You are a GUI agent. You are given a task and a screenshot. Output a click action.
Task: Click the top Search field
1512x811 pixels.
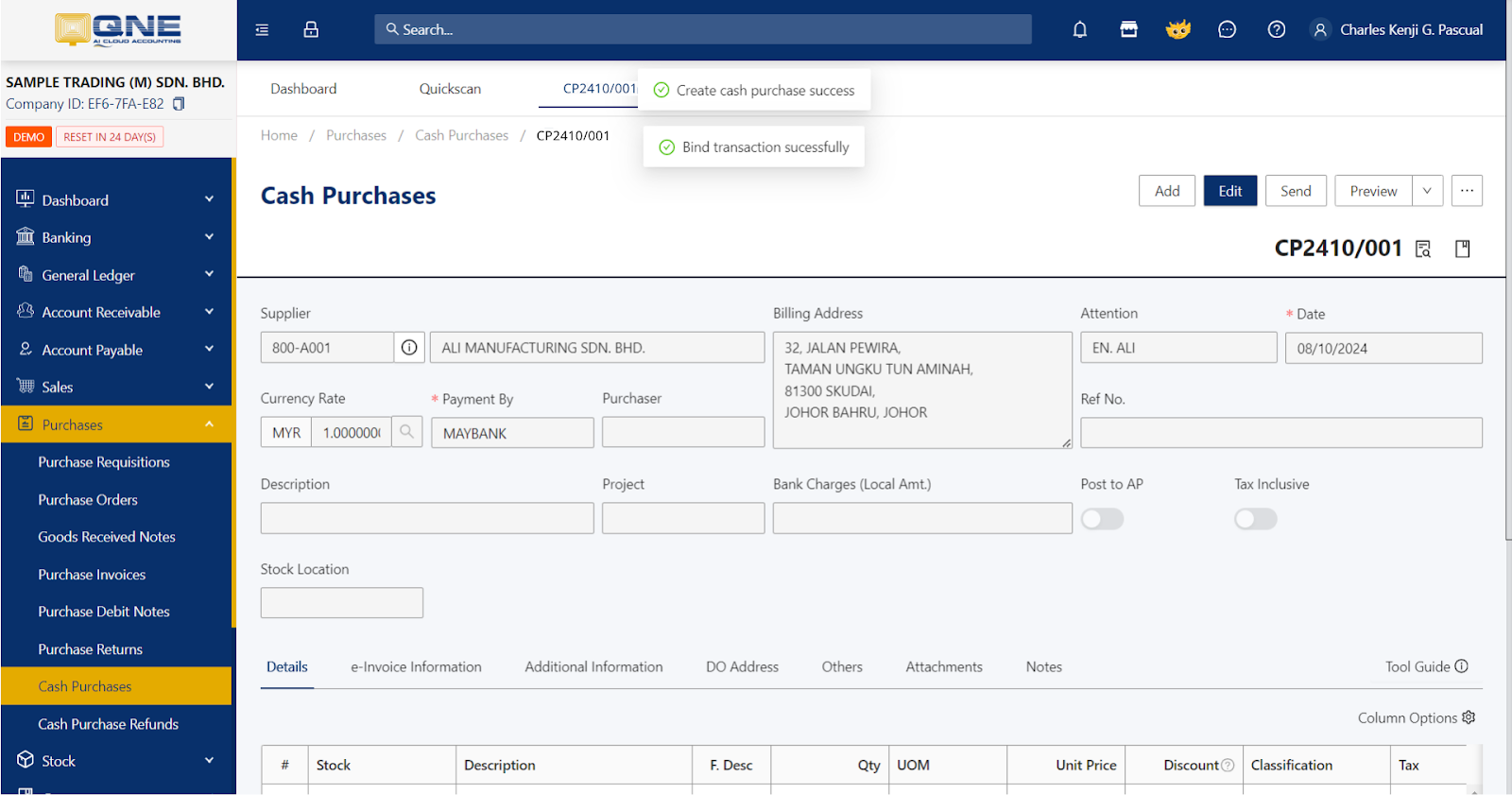(x=703, y=29)
